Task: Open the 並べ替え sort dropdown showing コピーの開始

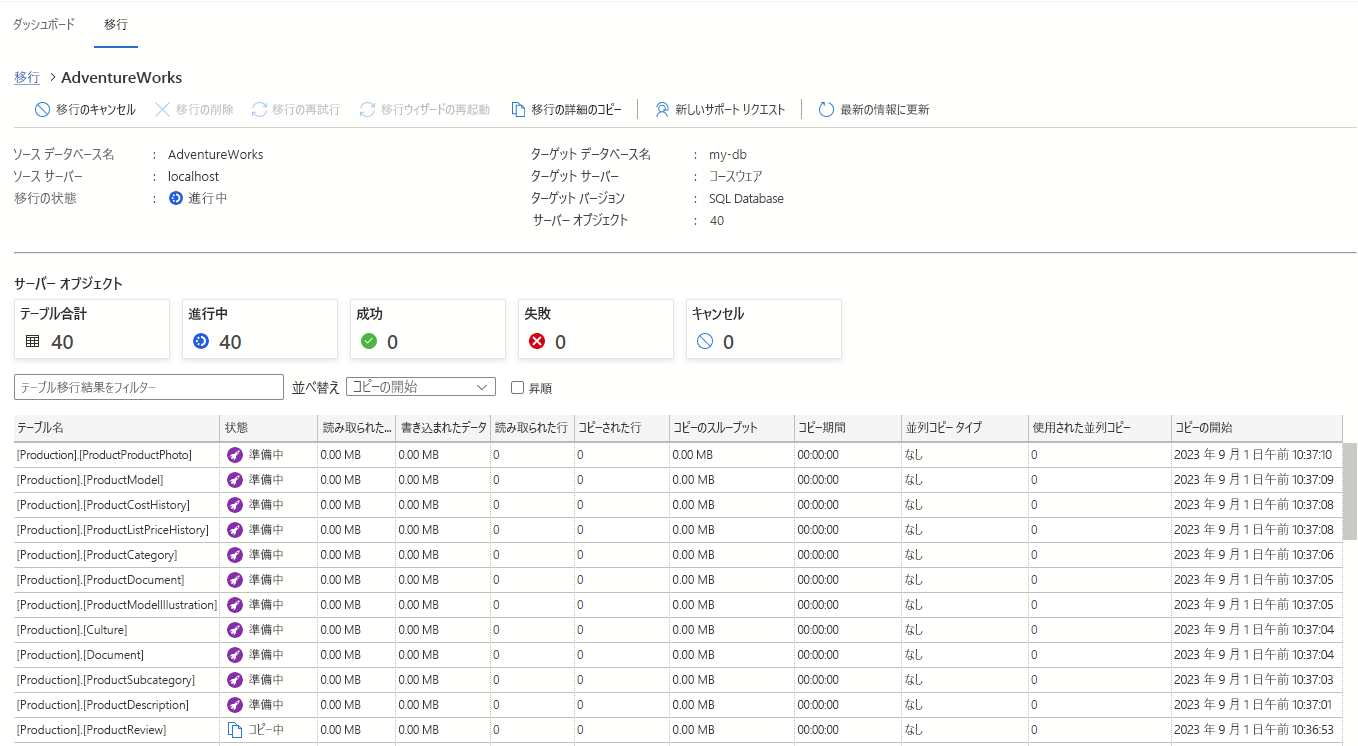Action: (x=421, y=387)
